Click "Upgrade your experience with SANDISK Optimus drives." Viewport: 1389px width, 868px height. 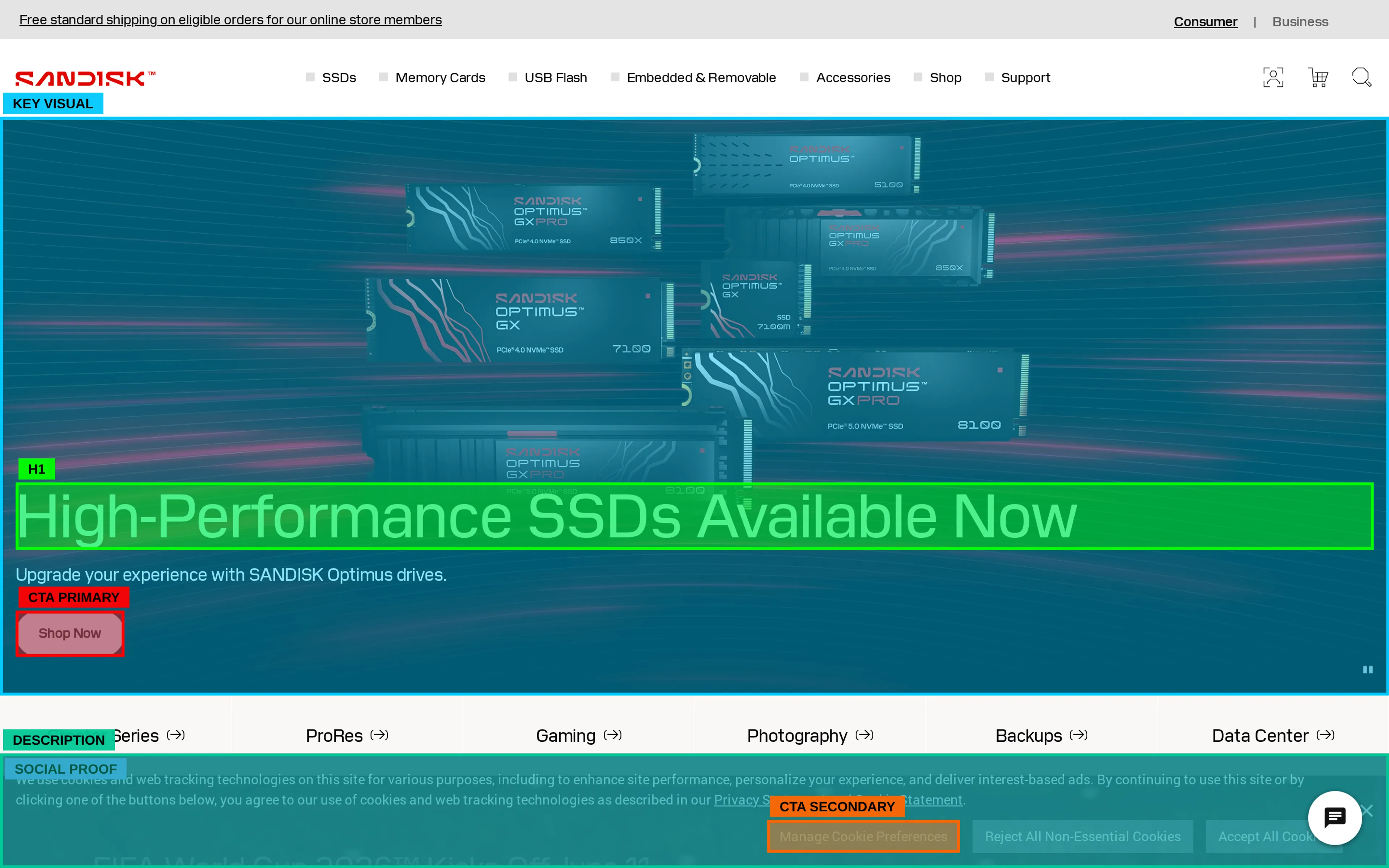pyautogui.click(x=231, y=575)
